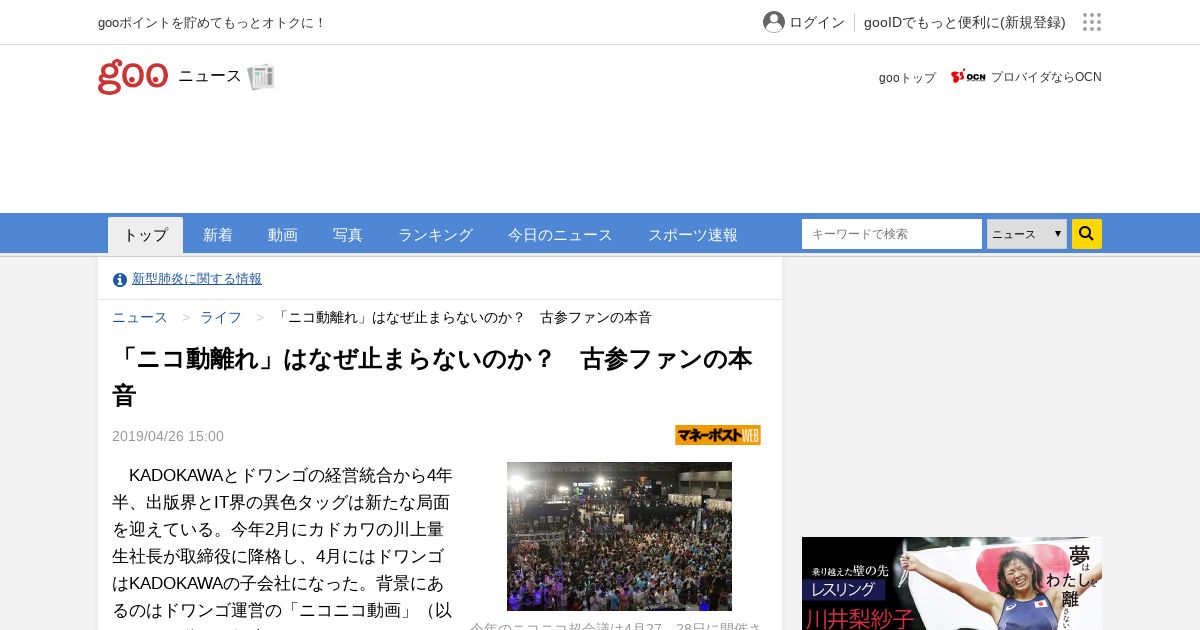Click the newspaper icon beside ニュース

tap(261, 77)
